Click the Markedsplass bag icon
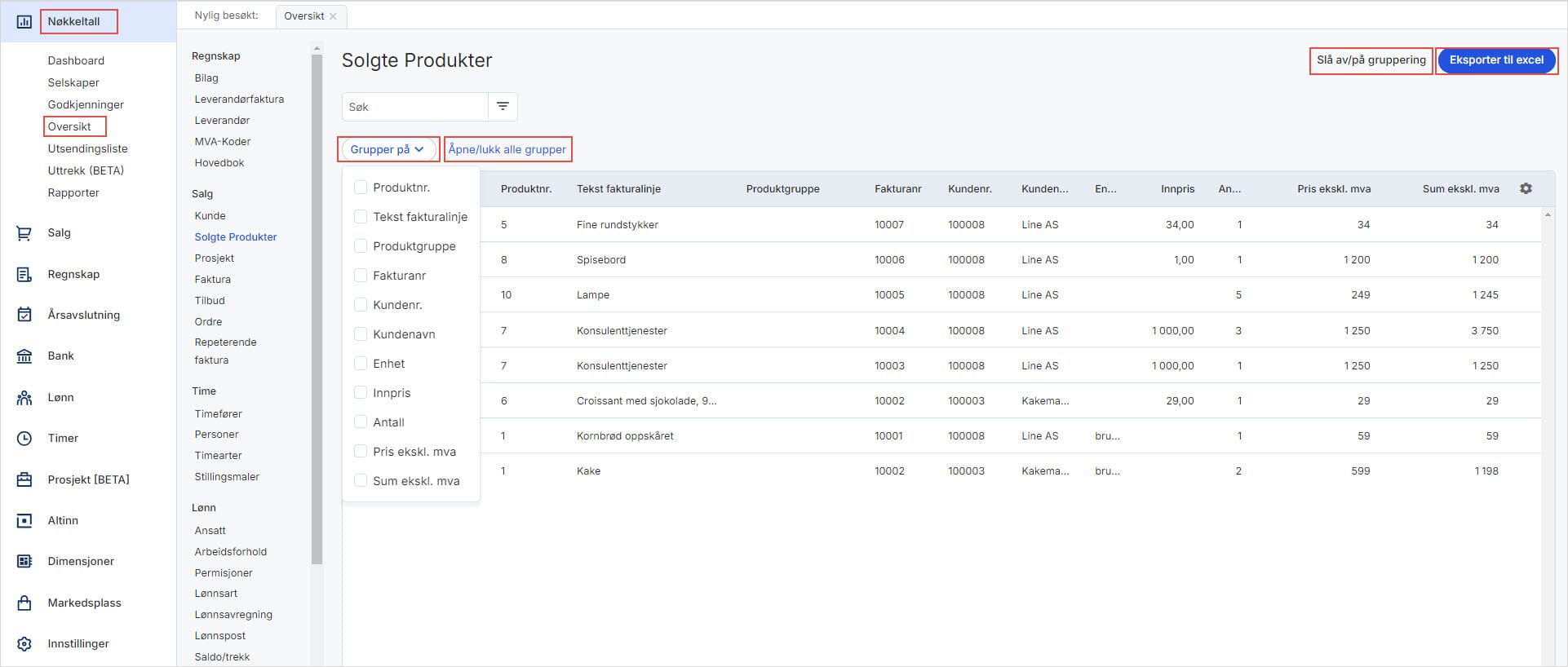This screenshot has width=1568, height=667. (24, 603)
